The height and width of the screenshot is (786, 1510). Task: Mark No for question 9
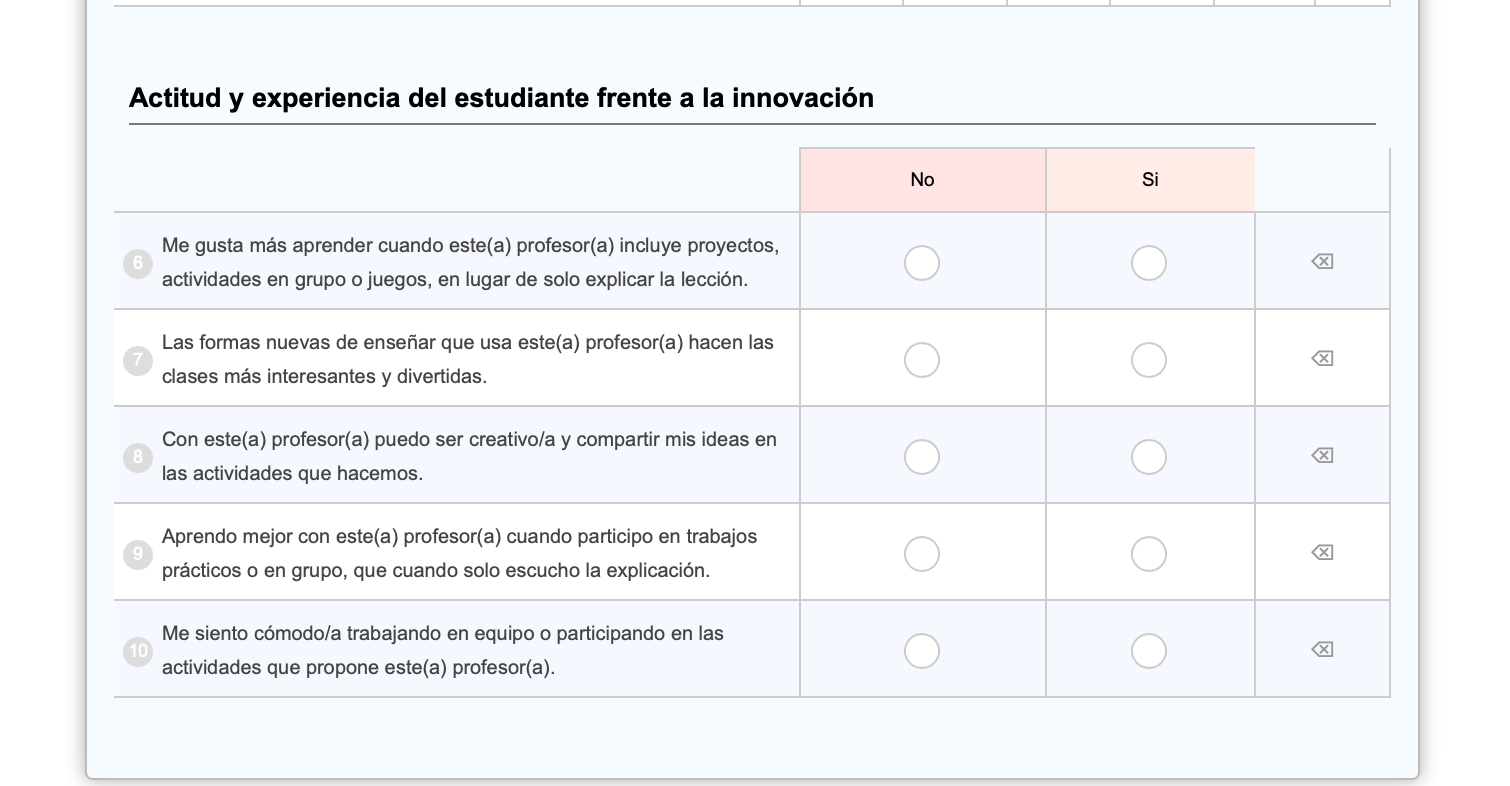point(922,554)
